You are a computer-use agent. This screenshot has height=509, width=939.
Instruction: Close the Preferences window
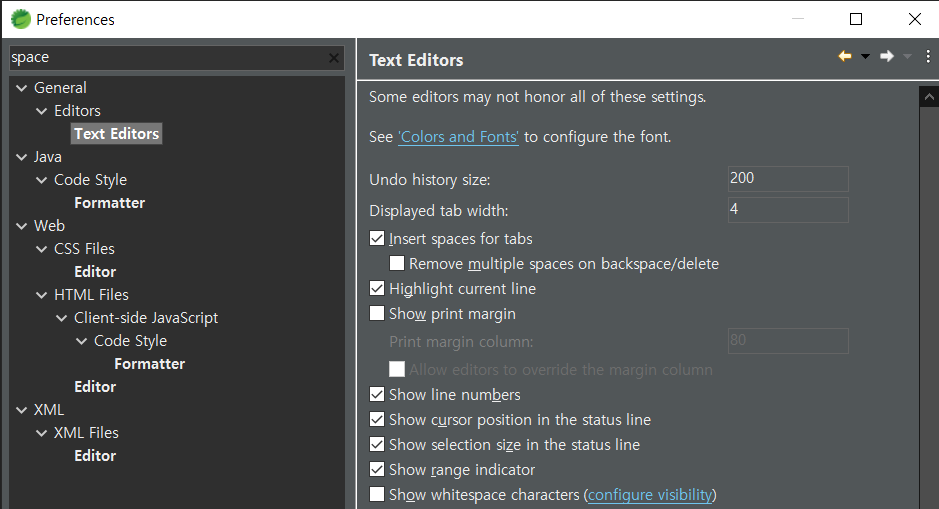(914, 19)
